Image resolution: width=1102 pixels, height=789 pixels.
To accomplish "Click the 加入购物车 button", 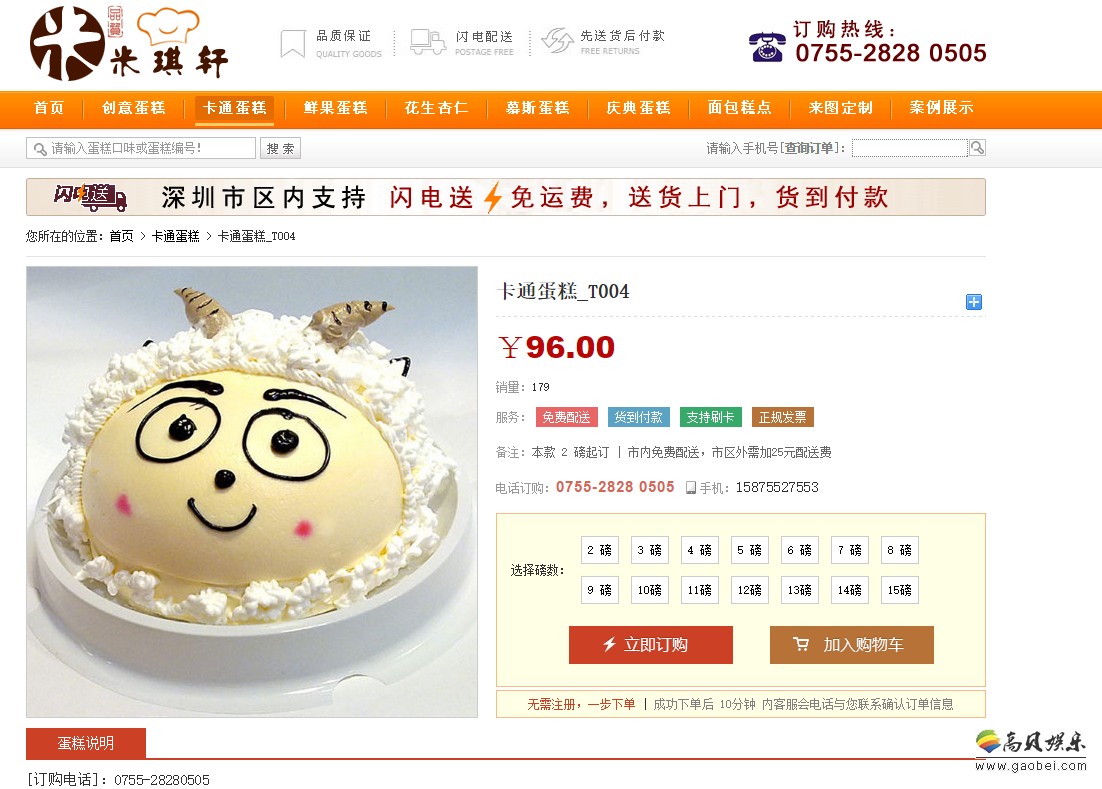I will pyautogui.click(x=852, y=645).
